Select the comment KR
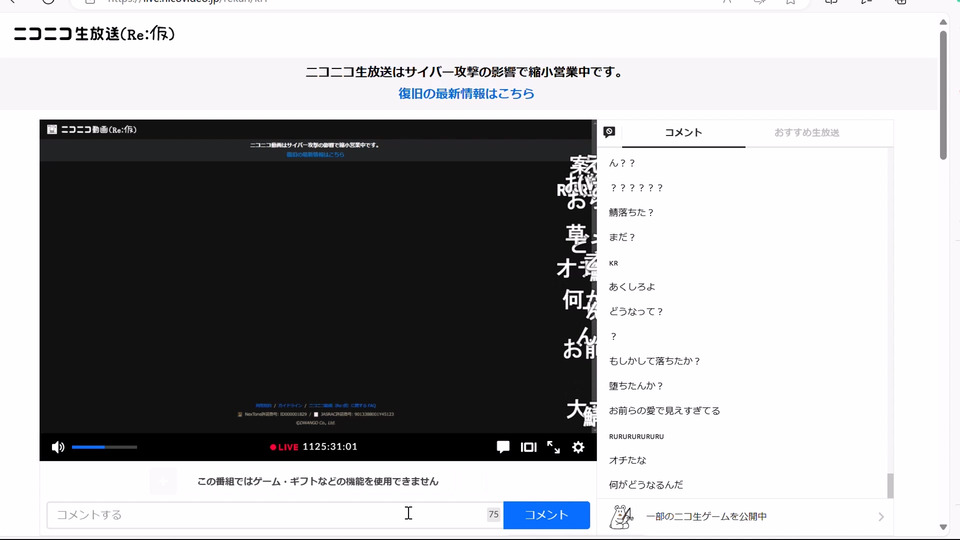960x540 pixels. [x=613, y=263]
